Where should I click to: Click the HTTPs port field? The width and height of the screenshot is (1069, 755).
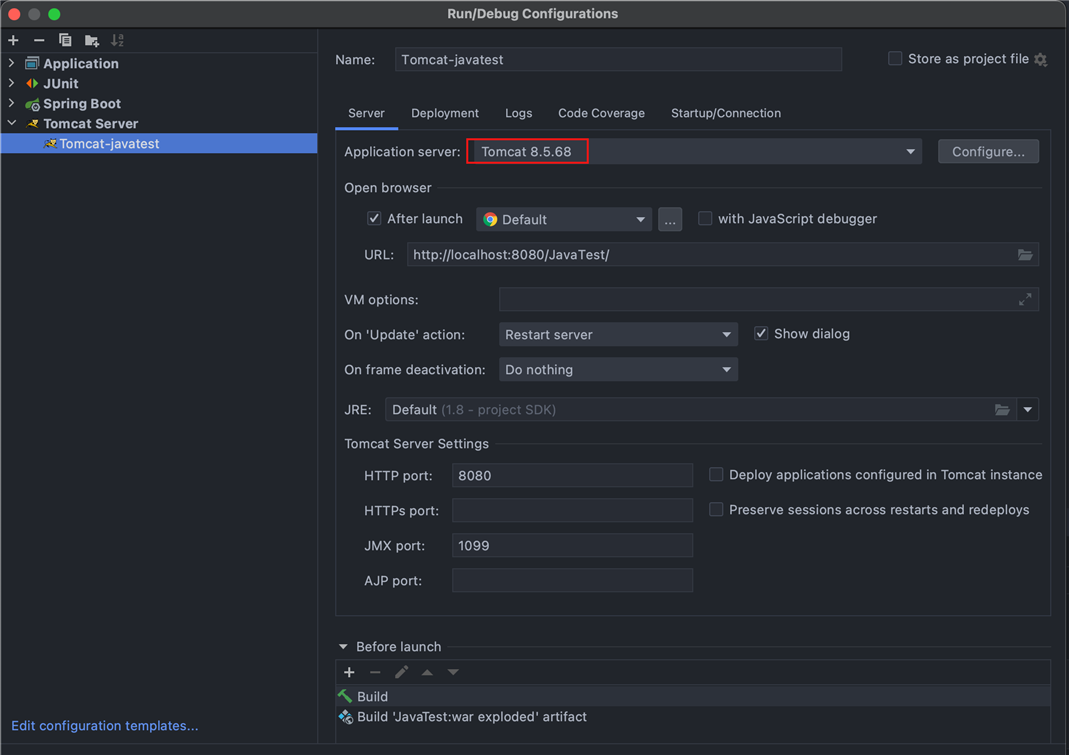coord(572,510)
